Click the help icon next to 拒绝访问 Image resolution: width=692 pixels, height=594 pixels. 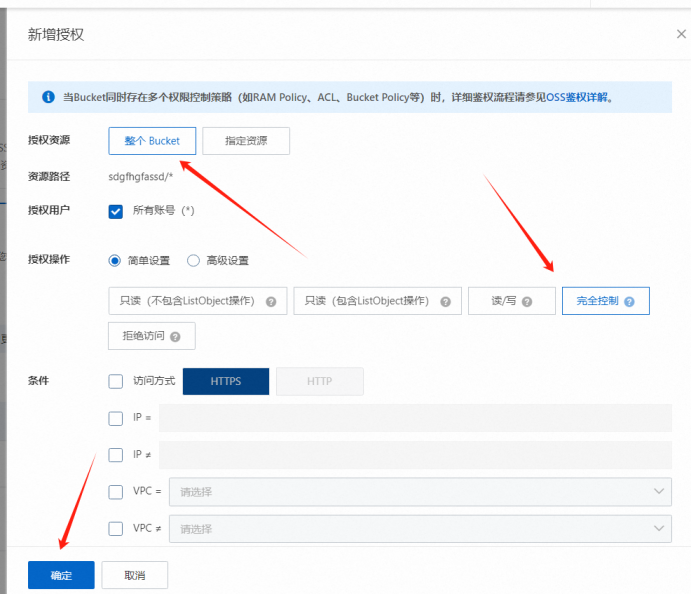tap(175, 337)
